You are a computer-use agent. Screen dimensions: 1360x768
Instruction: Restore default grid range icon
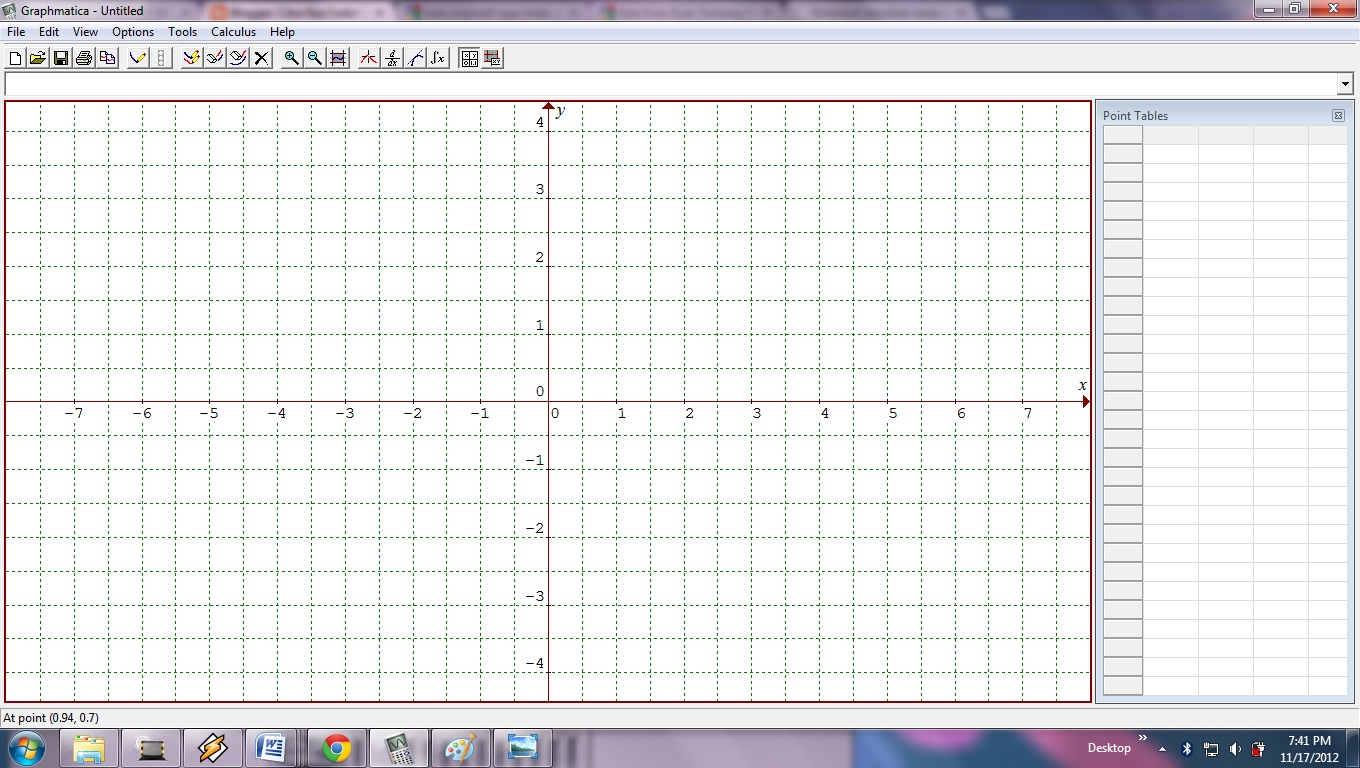point(338,58)
